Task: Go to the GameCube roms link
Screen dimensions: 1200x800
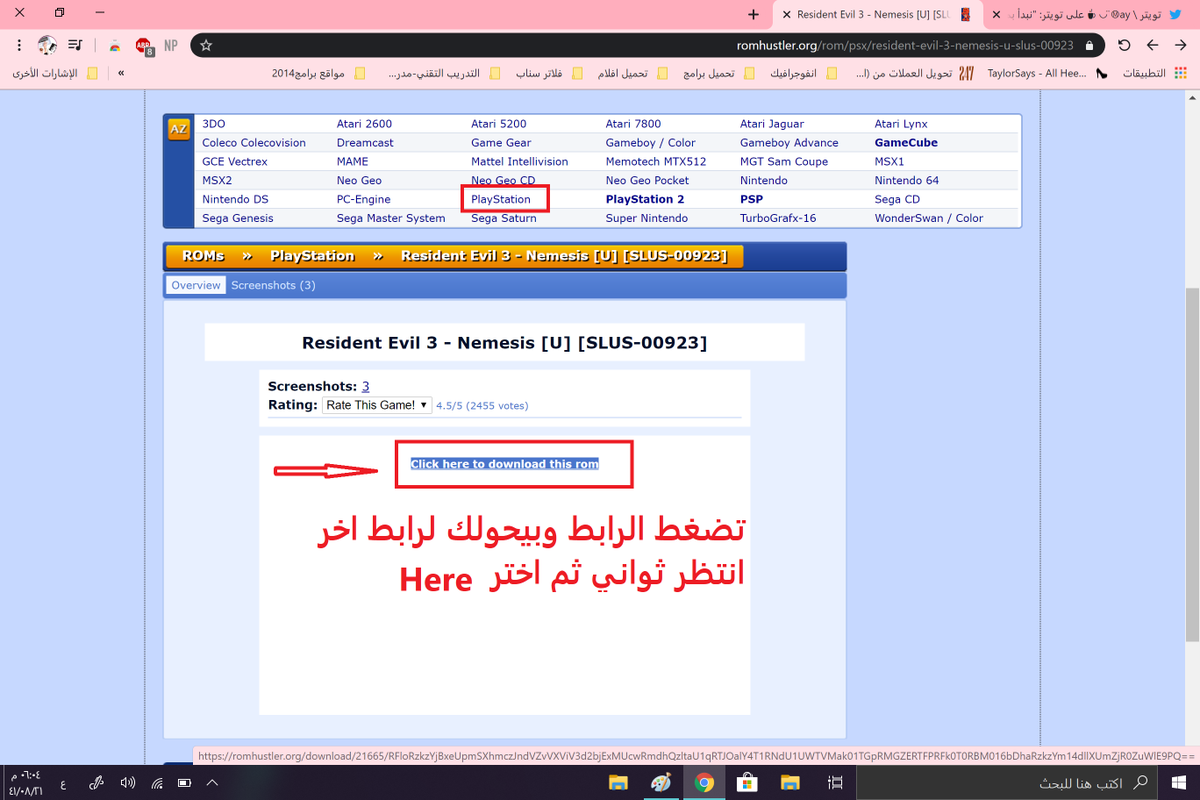Action: [906, 143]
